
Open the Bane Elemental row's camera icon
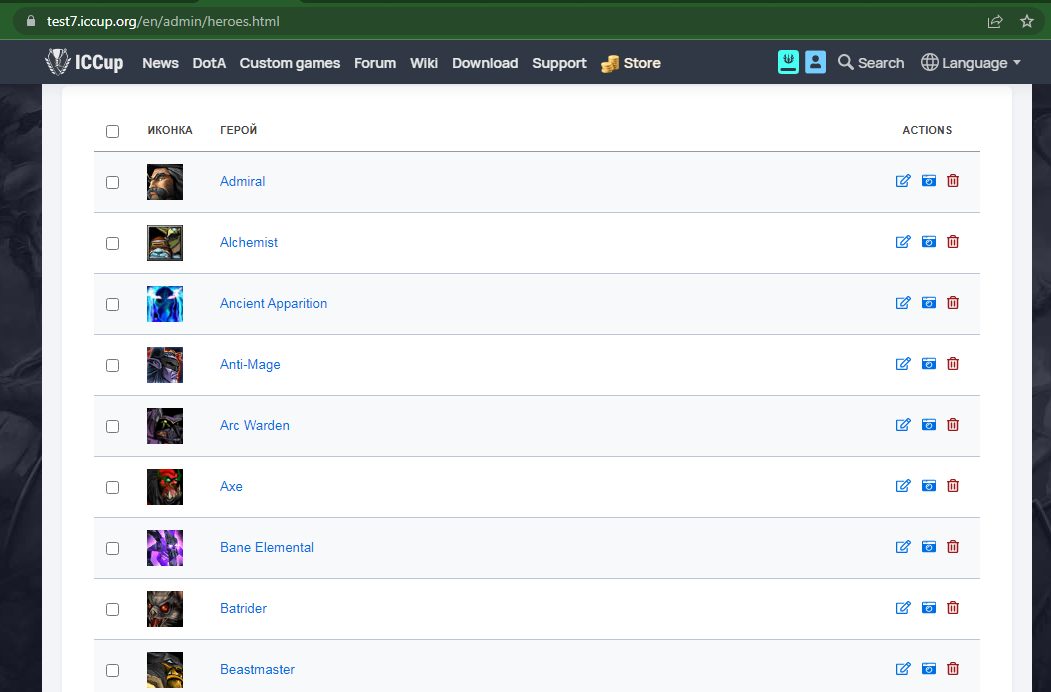click(928, 547)
